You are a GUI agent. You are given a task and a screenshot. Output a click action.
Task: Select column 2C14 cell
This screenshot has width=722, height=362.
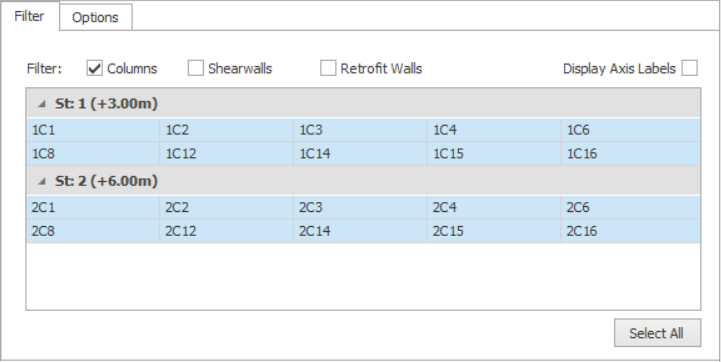pos(361,231)
